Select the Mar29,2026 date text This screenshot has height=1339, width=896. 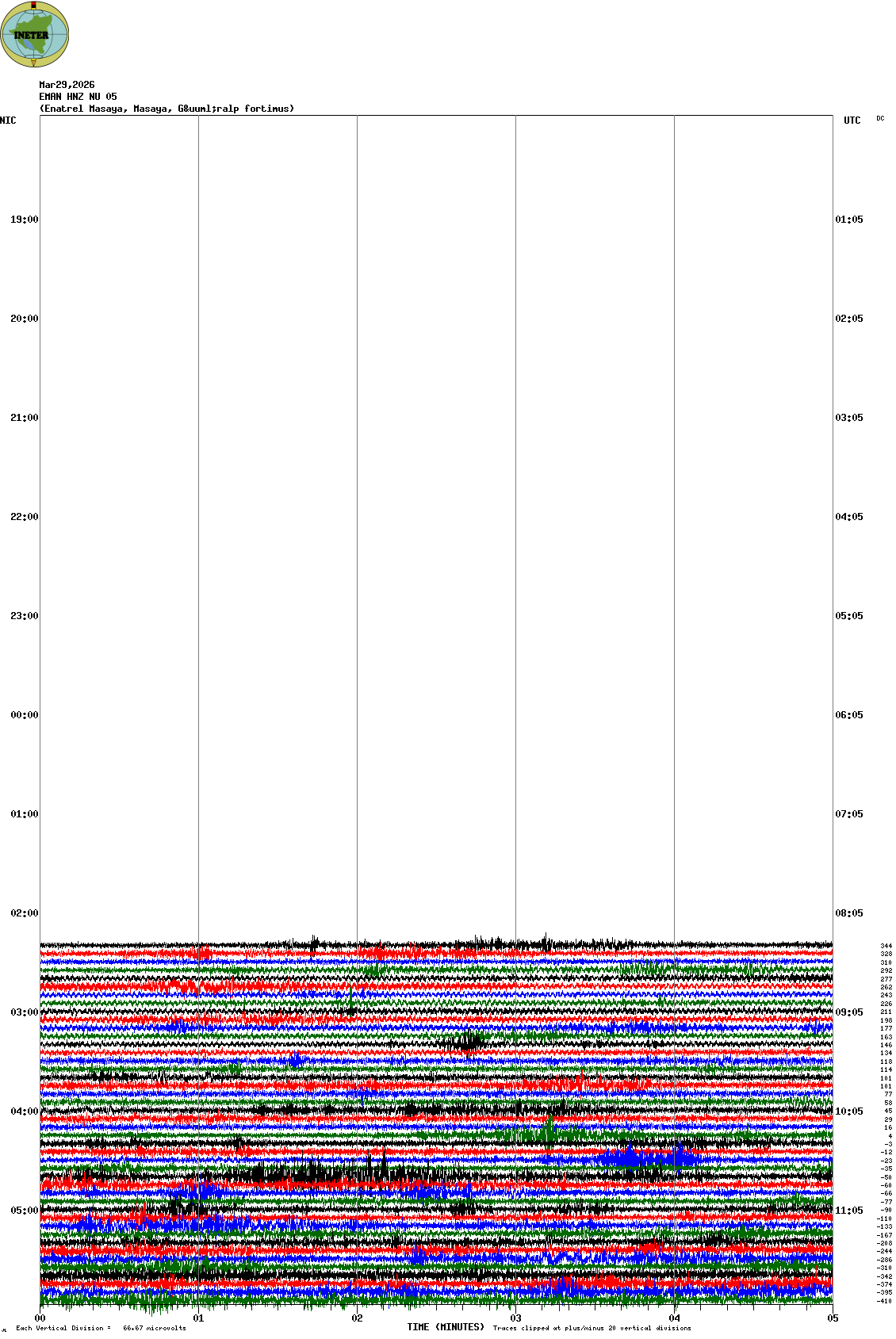(67, 85)
